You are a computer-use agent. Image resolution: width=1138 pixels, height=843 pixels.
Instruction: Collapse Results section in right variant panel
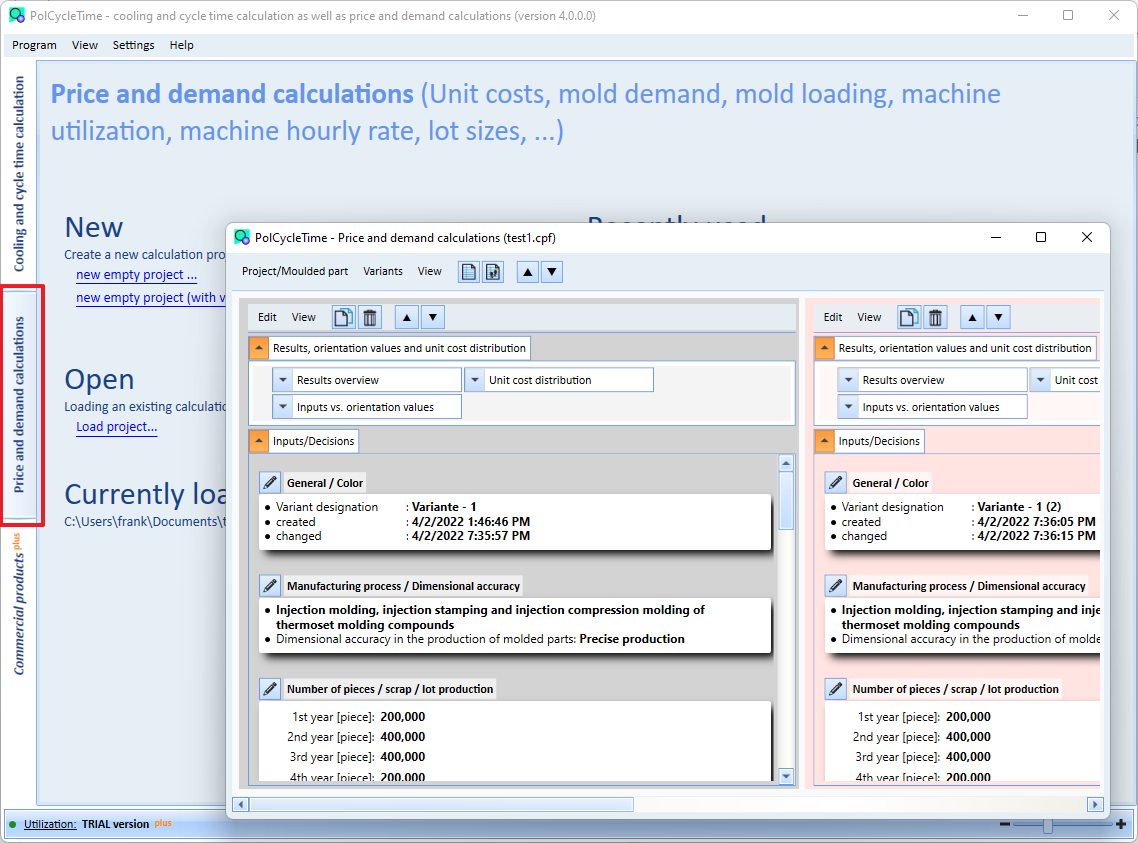pos(824,348)
